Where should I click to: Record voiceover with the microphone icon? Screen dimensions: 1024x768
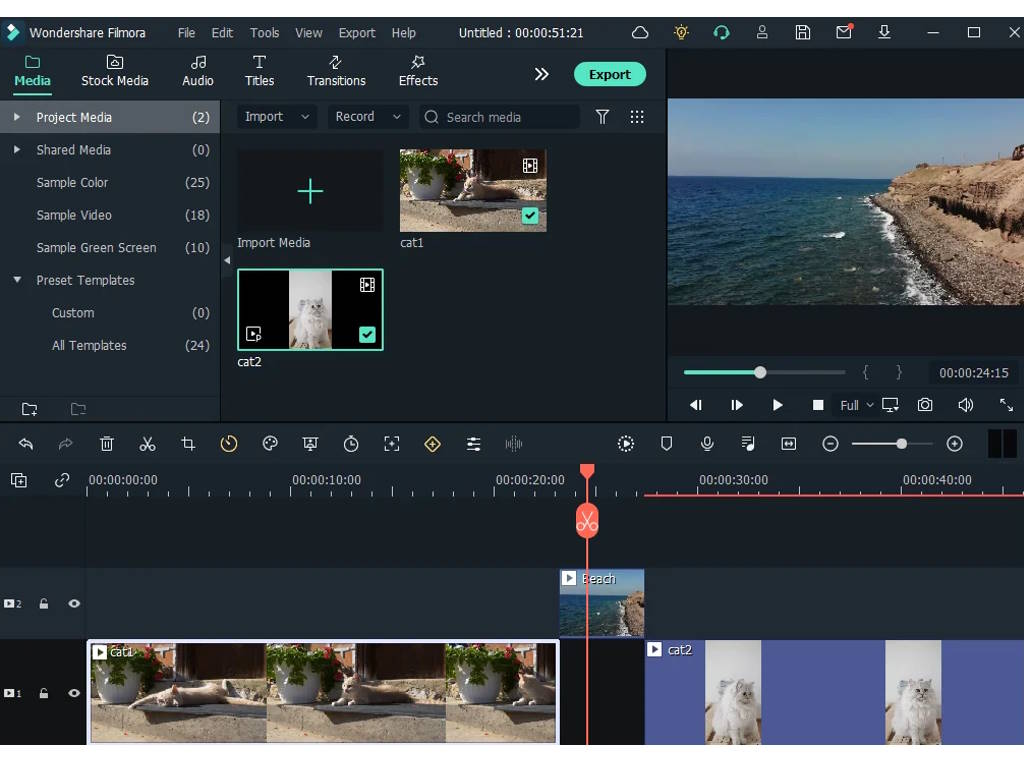pyautogui.click(x=707, y=444)
